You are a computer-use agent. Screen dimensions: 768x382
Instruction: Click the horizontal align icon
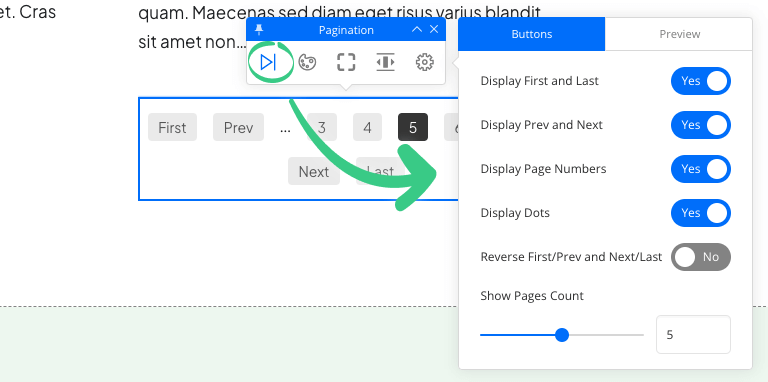[385, 62]
